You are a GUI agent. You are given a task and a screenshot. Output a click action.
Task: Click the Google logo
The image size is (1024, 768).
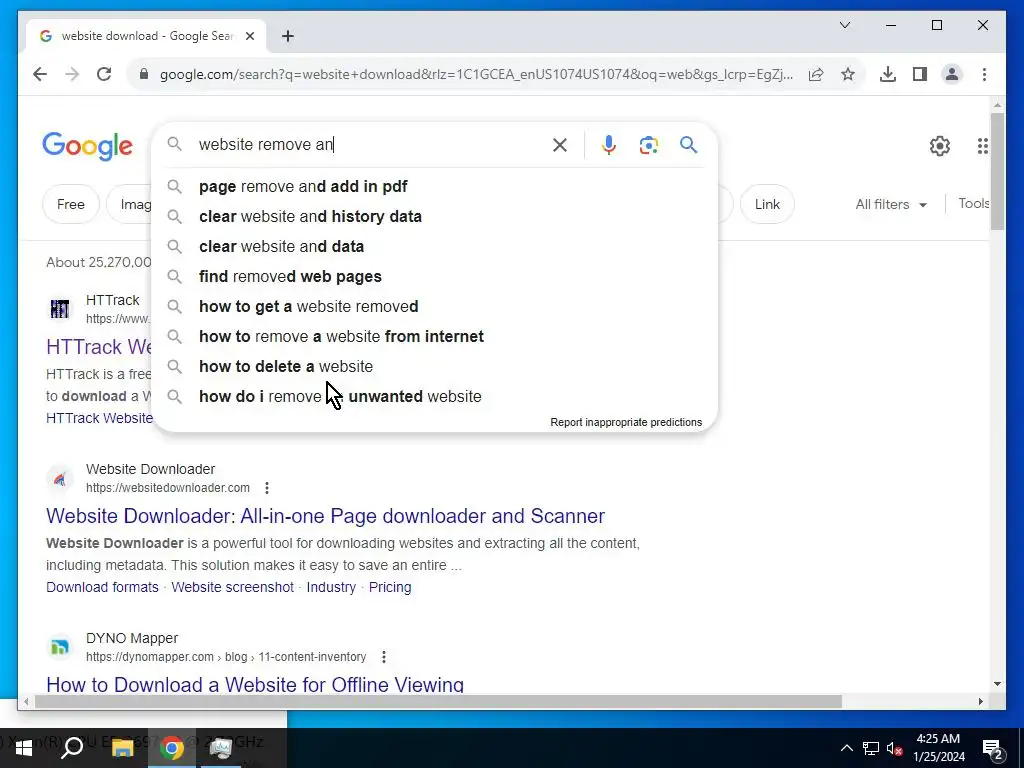[88, 146]
